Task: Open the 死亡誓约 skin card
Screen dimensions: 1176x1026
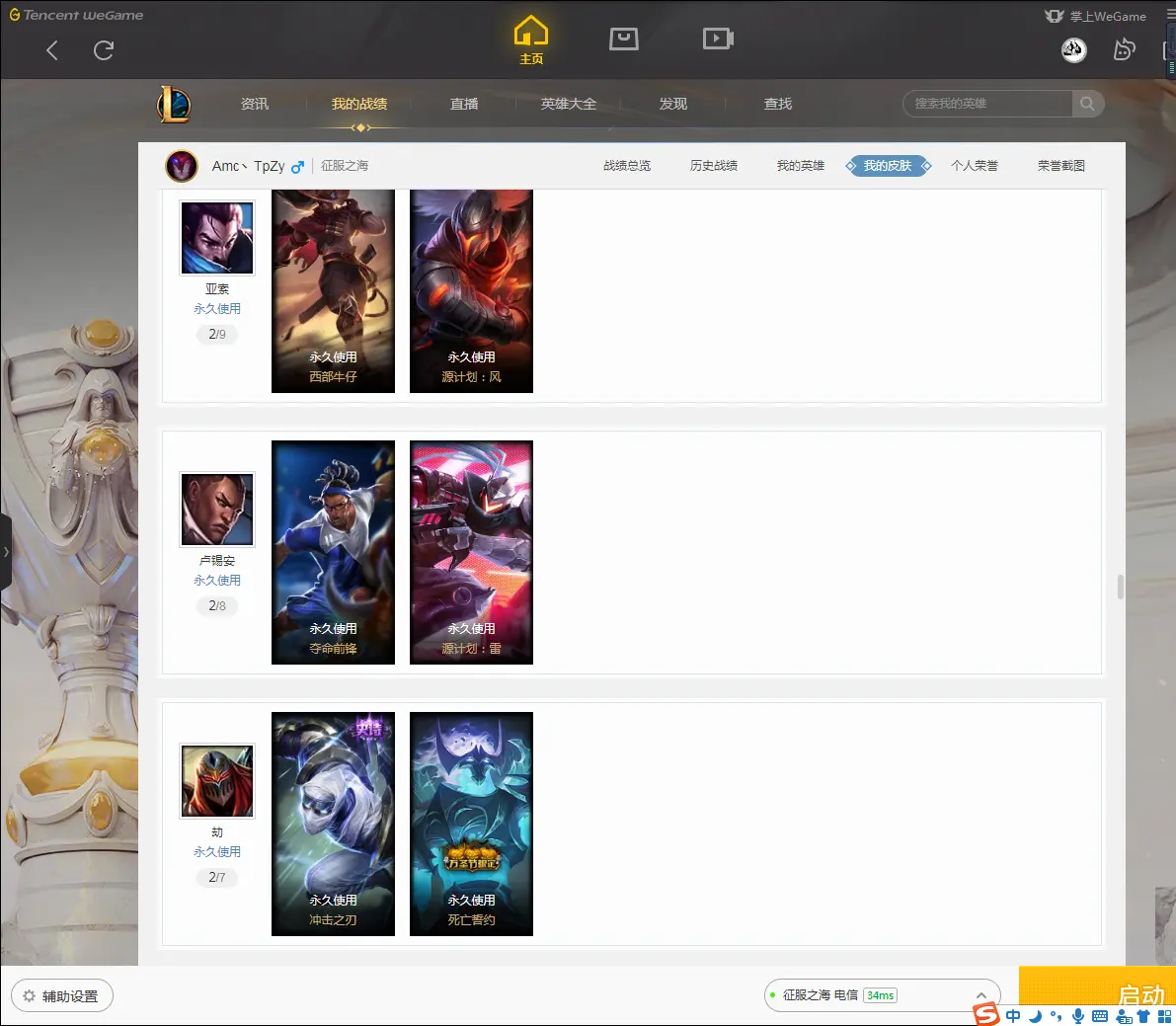Action: click(x=471, y=824)
